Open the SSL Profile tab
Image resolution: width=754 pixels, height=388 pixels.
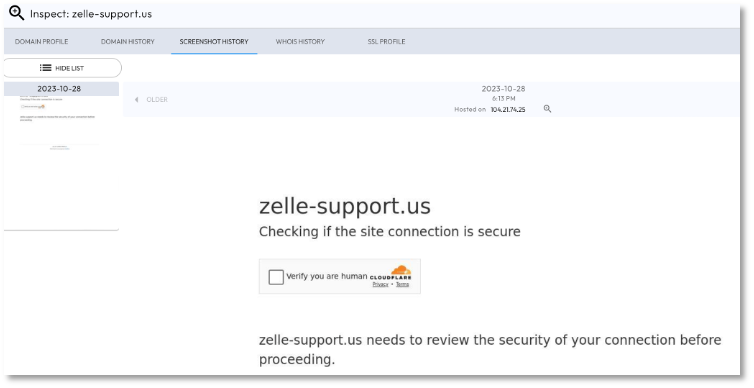point(386,41)
